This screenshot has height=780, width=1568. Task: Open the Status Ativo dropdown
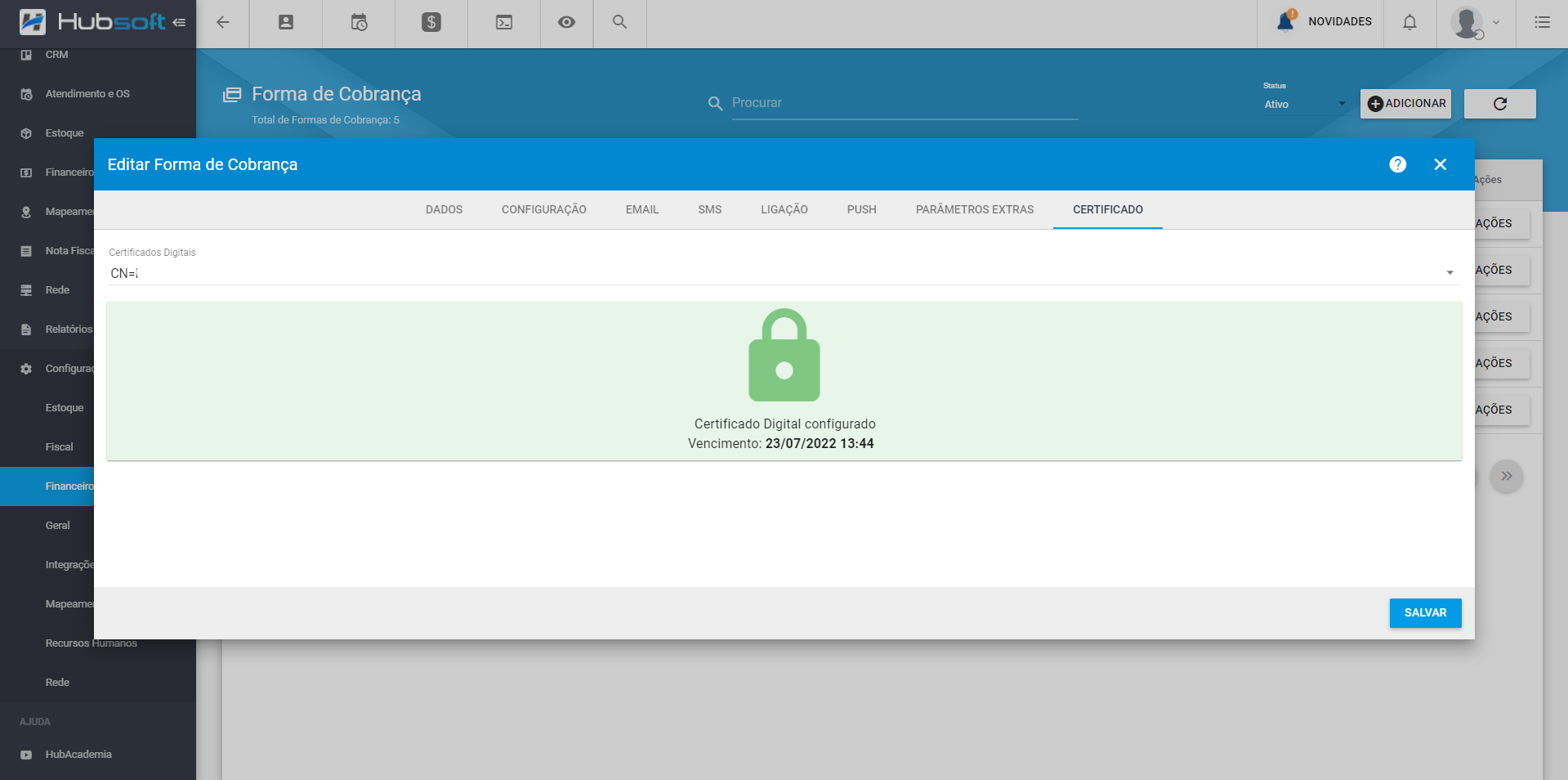1305,104
